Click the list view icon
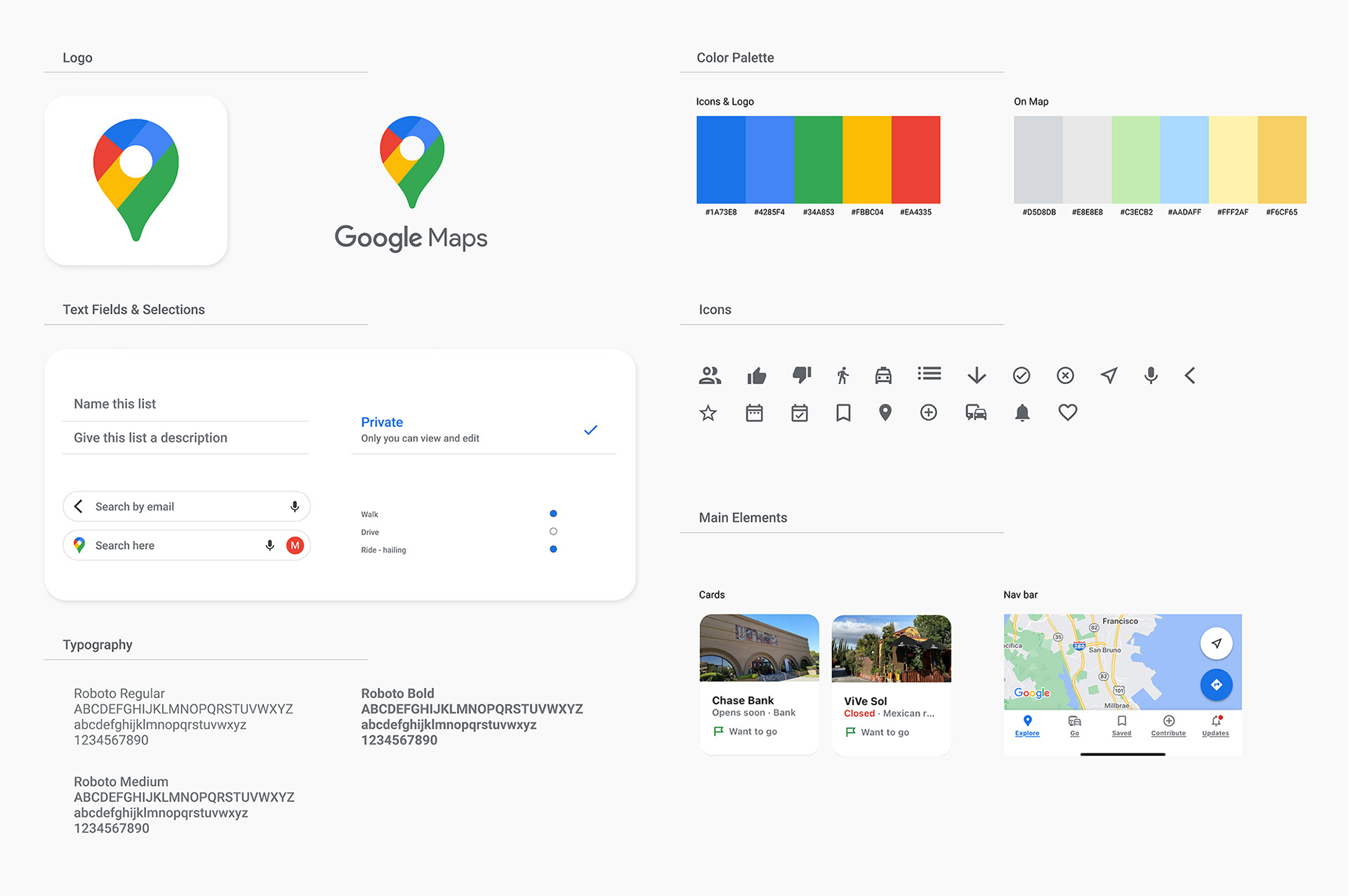The width and height of the screenshot is (1348, 896). pos(929,374)
